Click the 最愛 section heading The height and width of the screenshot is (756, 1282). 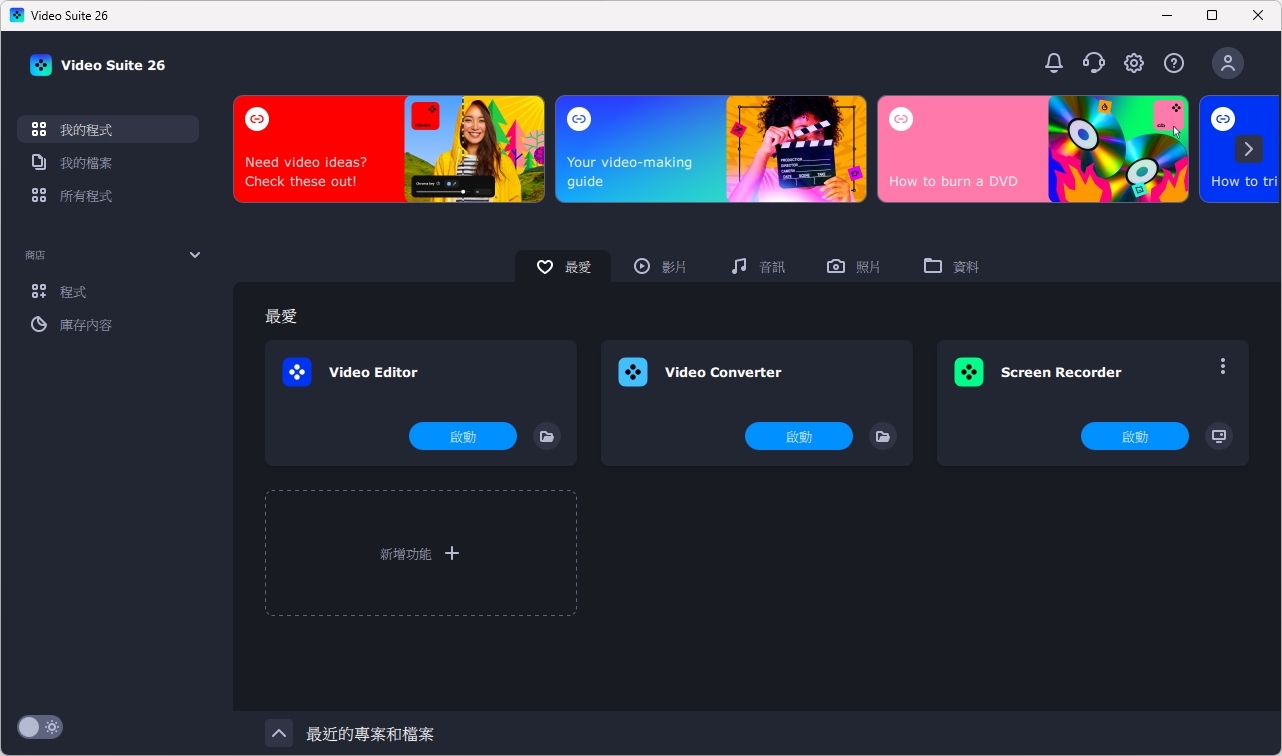coord(281,317)
